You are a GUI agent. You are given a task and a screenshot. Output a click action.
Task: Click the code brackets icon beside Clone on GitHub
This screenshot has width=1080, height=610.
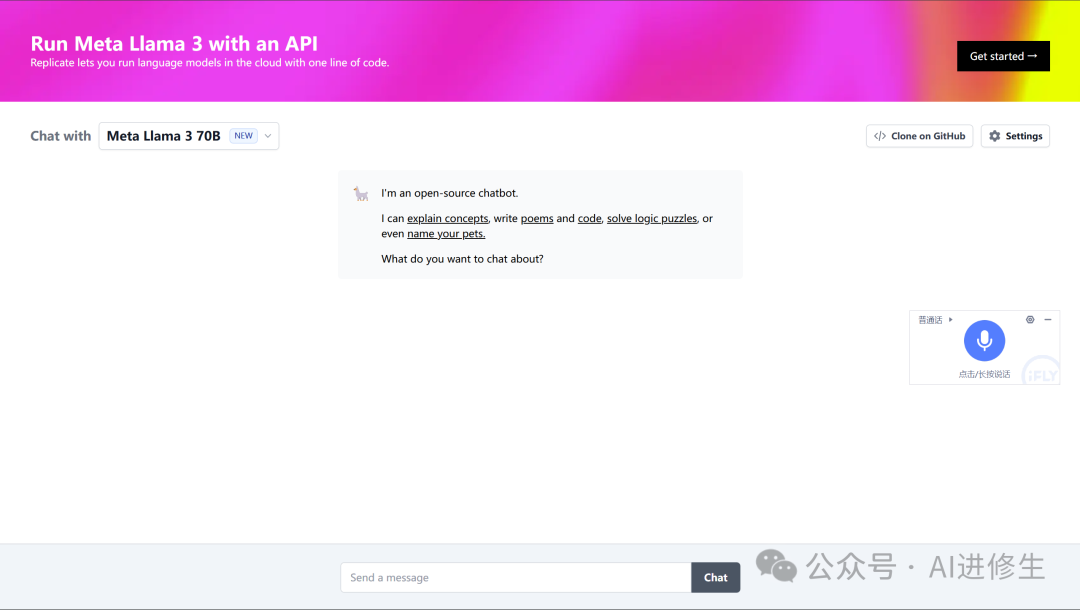pyautogui.click(x=880, y=136)
